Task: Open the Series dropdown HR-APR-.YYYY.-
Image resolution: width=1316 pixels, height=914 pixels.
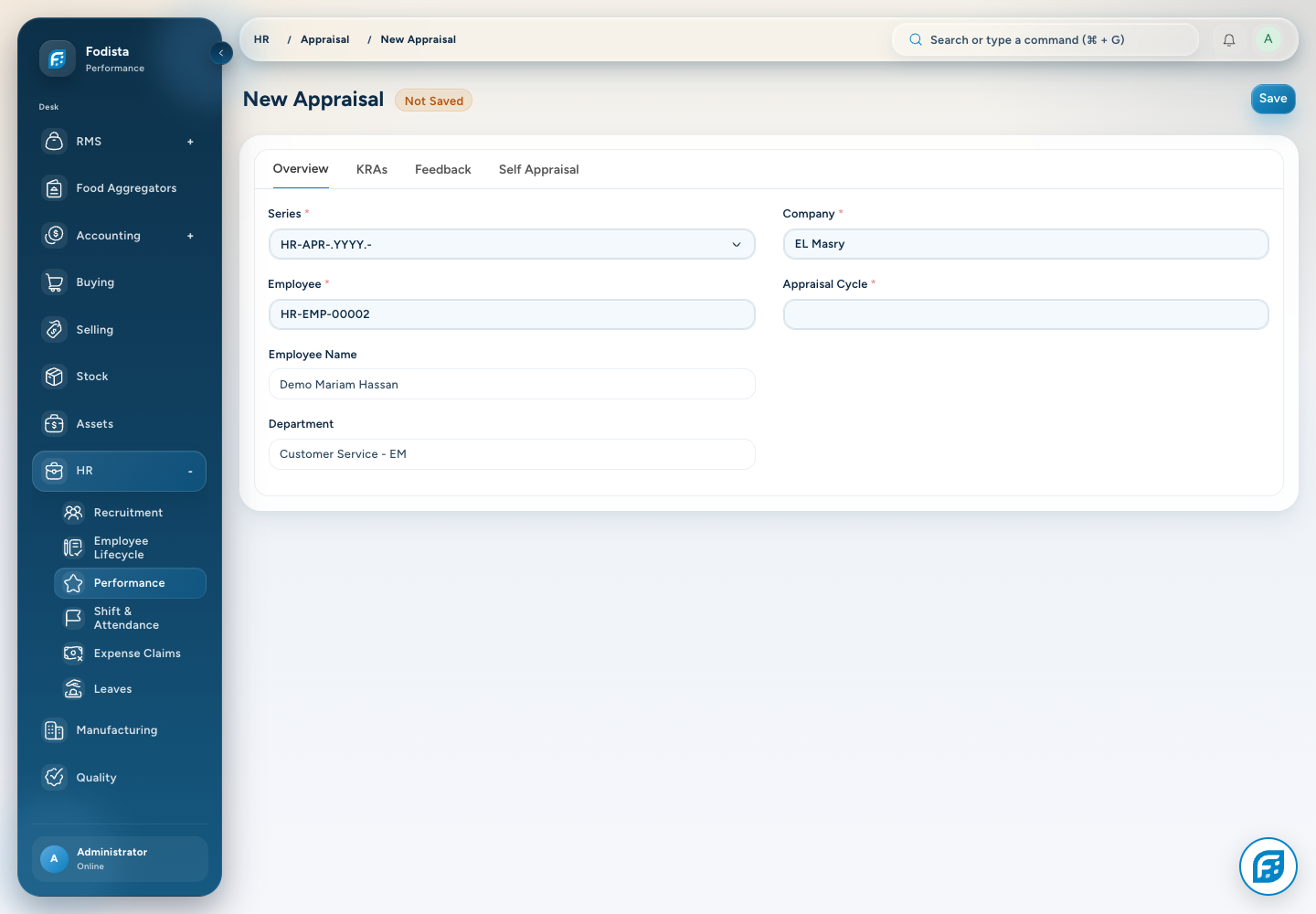Action: click(x=512, y=244)
